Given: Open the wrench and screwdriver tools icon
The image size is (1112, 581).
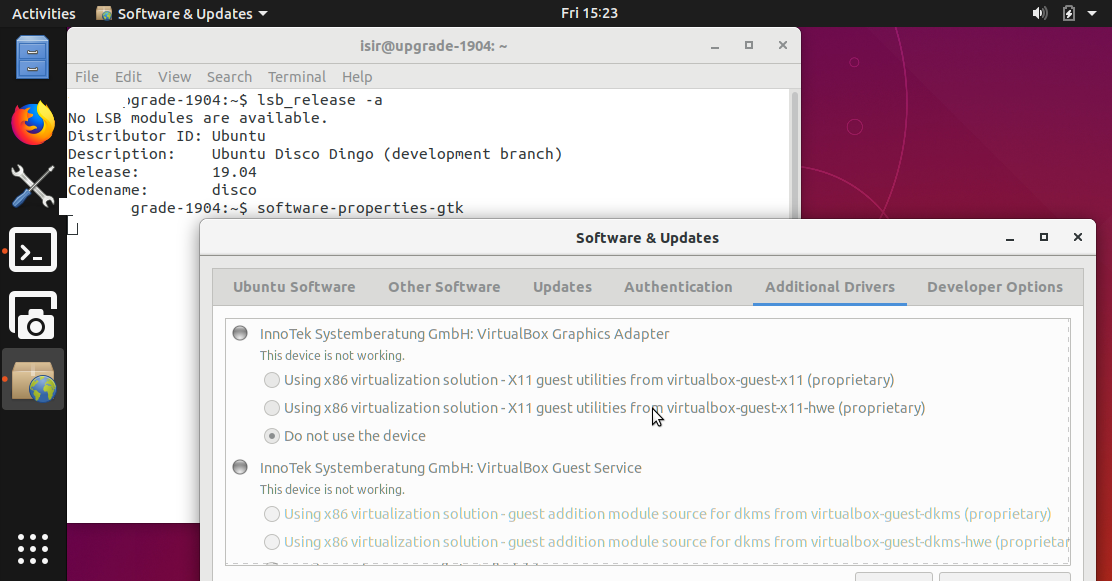Looking at the screenshot, I should [33, 186].
